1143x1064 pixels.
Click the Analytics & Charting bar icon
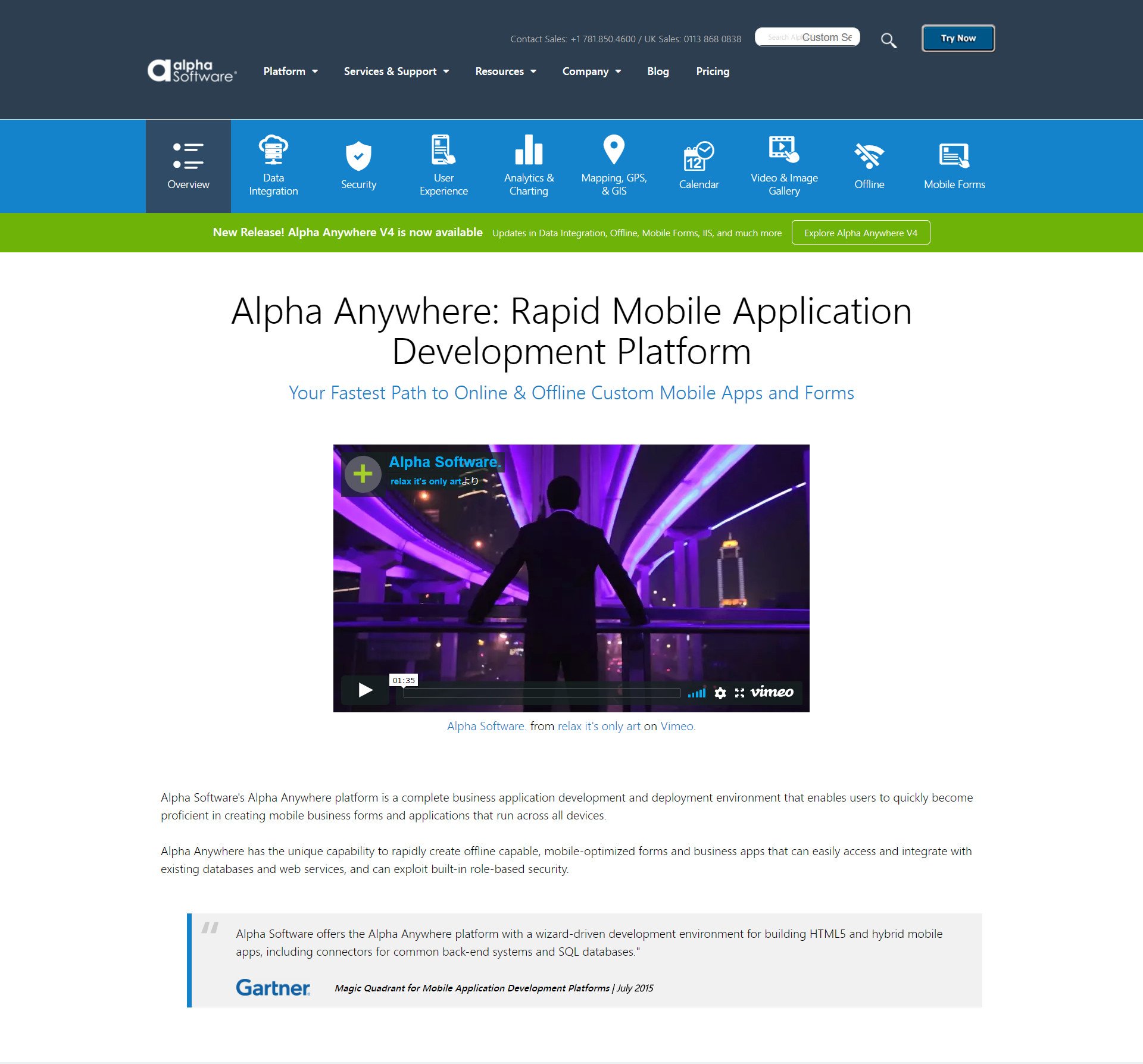(x=529, y=149)
